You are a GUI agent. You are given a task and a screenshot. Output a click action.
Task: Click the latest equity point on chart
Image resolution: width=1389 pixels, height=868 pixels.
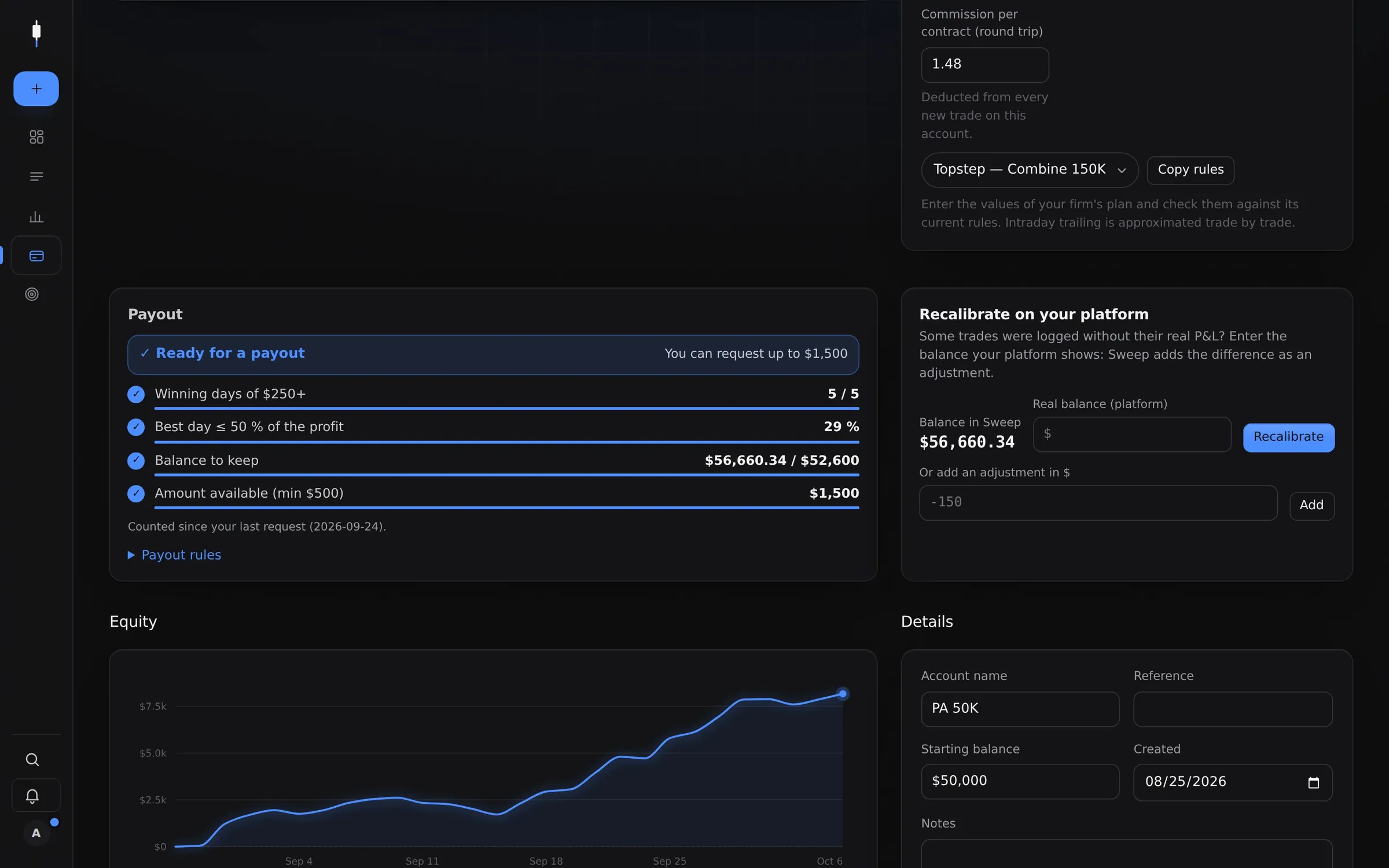pyautogui.click(x=843, y=694)
